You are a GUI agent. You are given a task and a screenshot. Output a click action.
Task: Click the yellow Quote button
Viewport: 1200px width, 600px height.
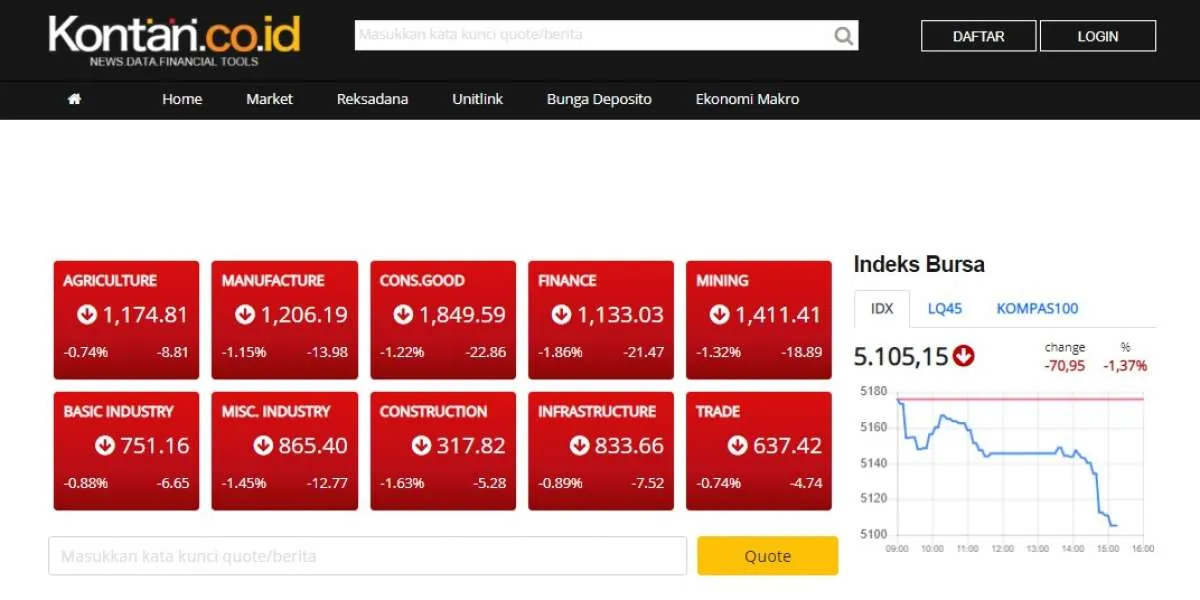767,556
